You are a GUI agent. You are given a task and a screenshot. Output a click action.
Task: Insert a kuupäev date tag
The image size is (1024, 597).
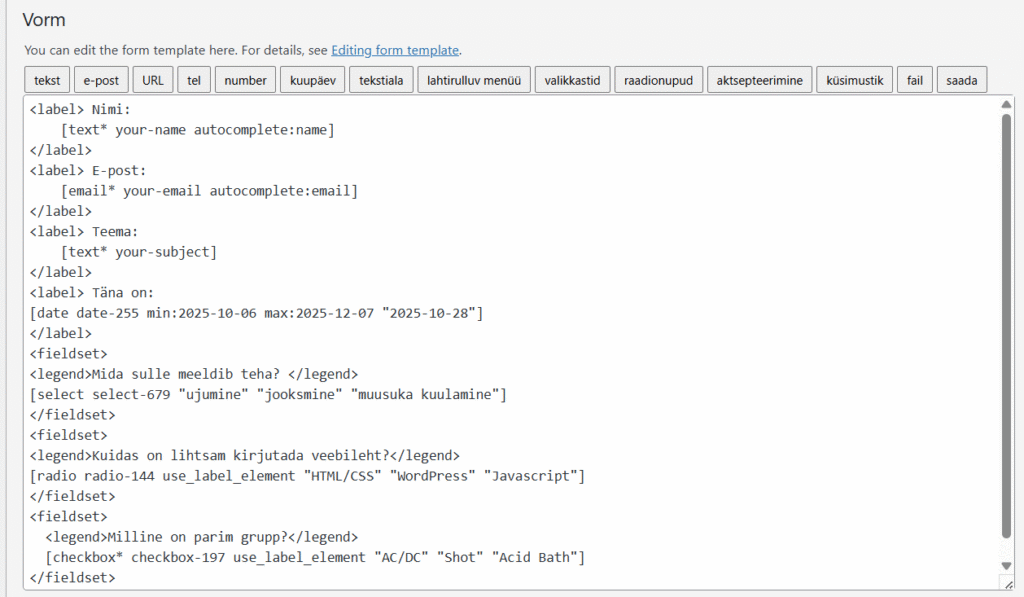pyautogui.click(x=313, y=80)
